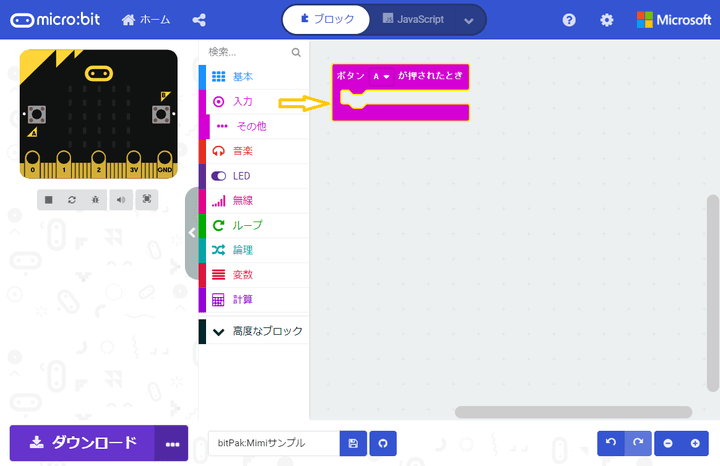The image size is (720, 466).
Task: Click the ダウンロード button
Action: tap(82, 443)
